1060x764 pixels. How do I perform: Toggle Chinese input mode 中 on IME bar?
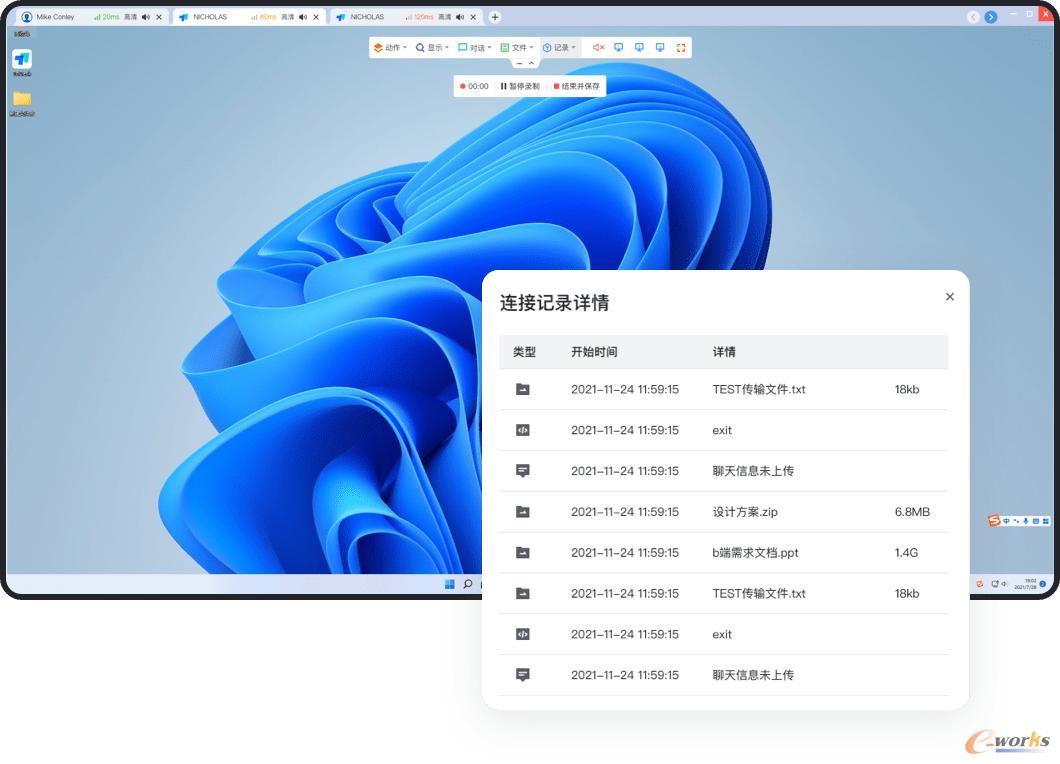point(1006,521)
